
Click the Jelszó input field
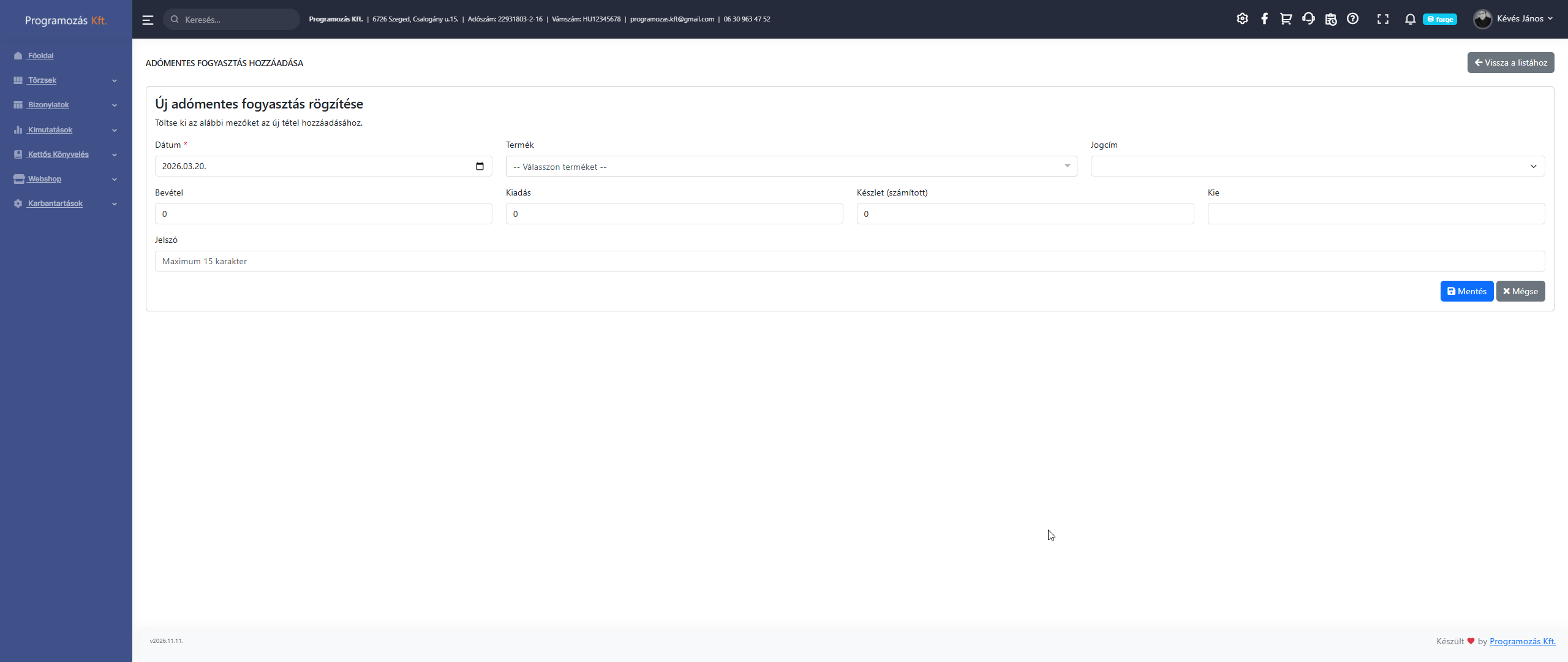(x=850, y=261)
